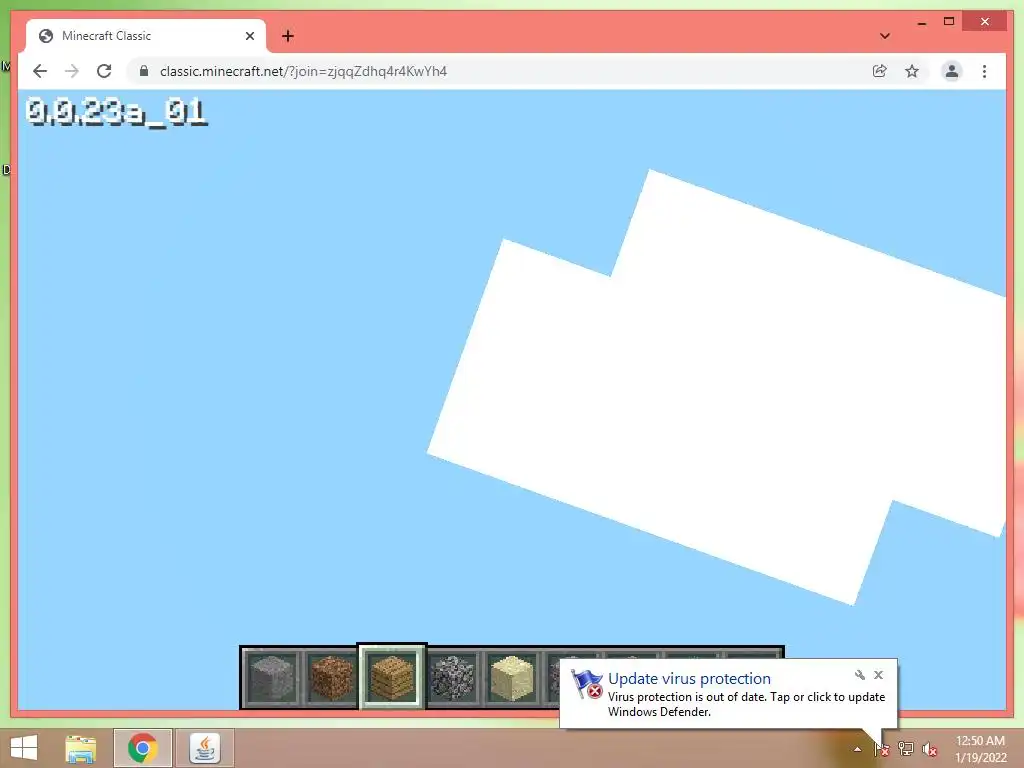Viewport: 1024px width, 768px height.
Task: Click the Action Center flag icon
Action: pos(881,749)
